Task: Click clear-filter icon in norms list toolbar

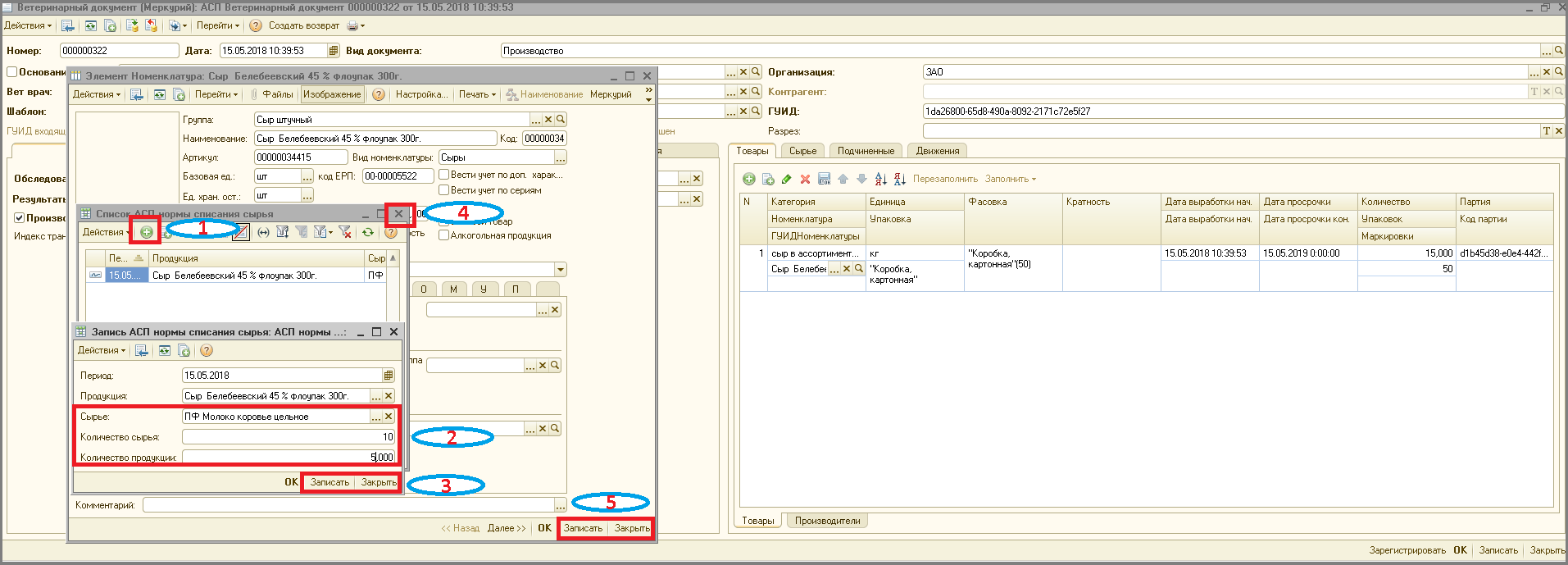Action: coord(345,233)
